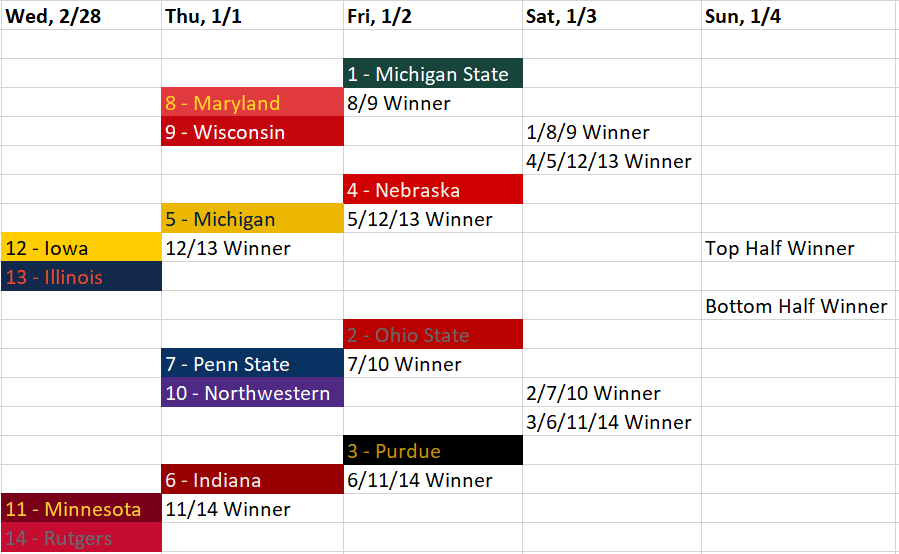This screenshot has height=554, width=899.
Task: Select the '13 - Illinois' cell
Action: coord(81,277)
